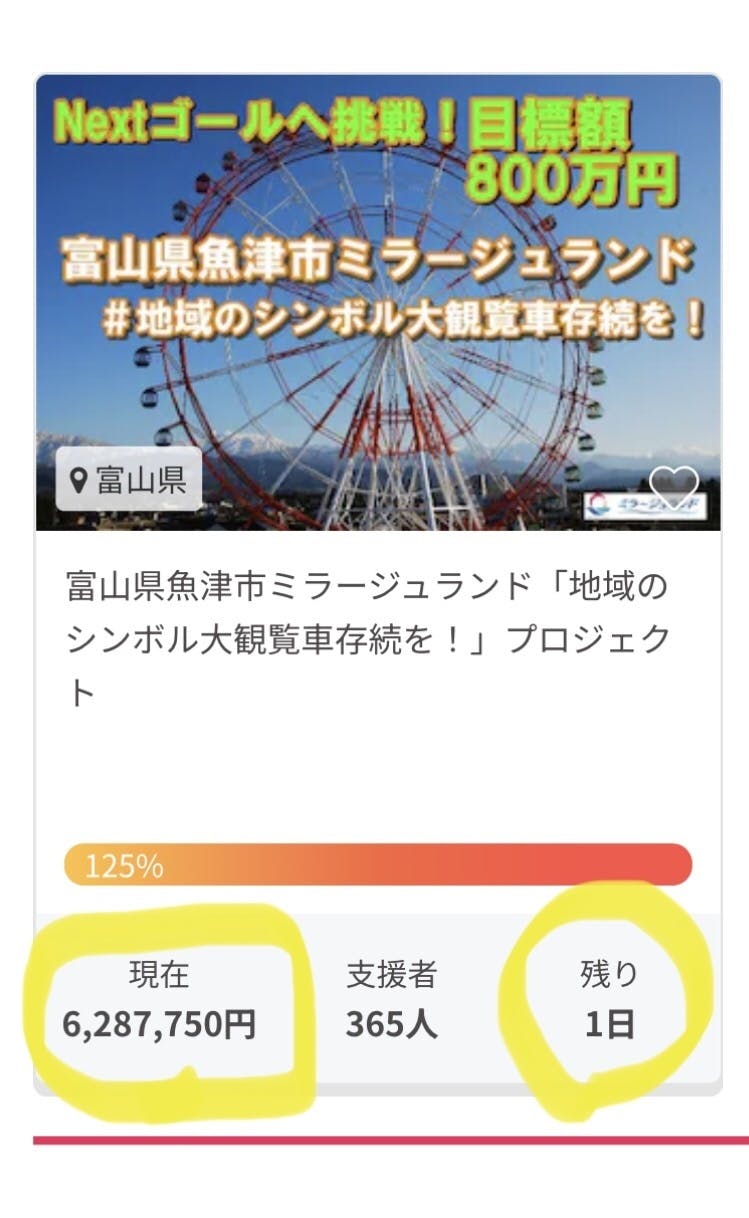
Task: Click the 残り label
Action: pyautogui.click(x=609, y=974)
